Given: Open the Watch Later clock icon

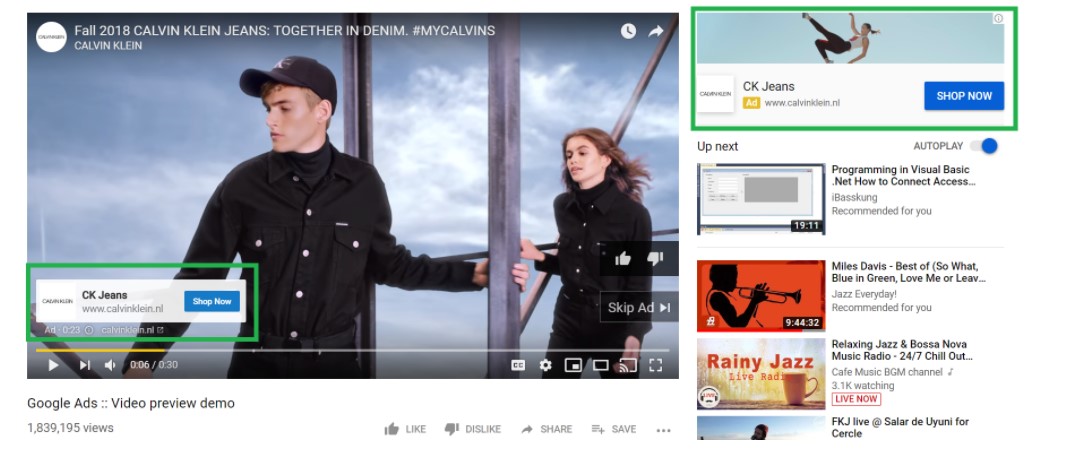Looking at the screenshot, I should [628, 31].
